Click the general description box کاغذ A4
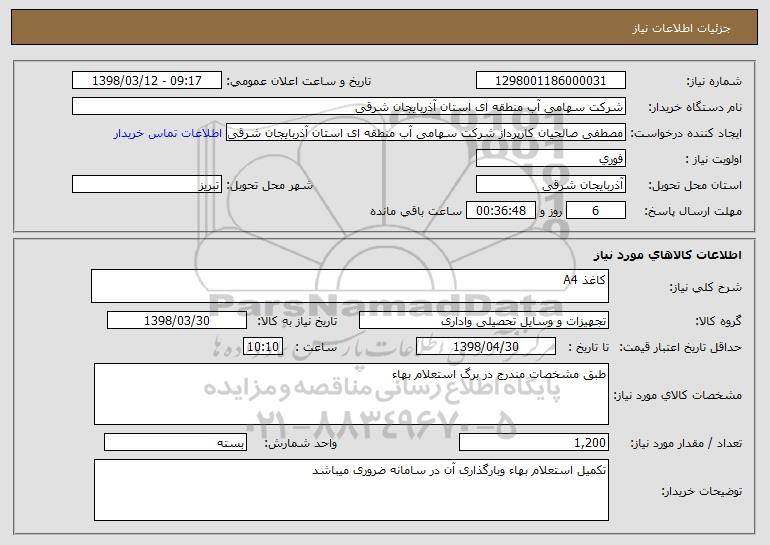Viewport: 770px width, 545px height. pos(350,286)
